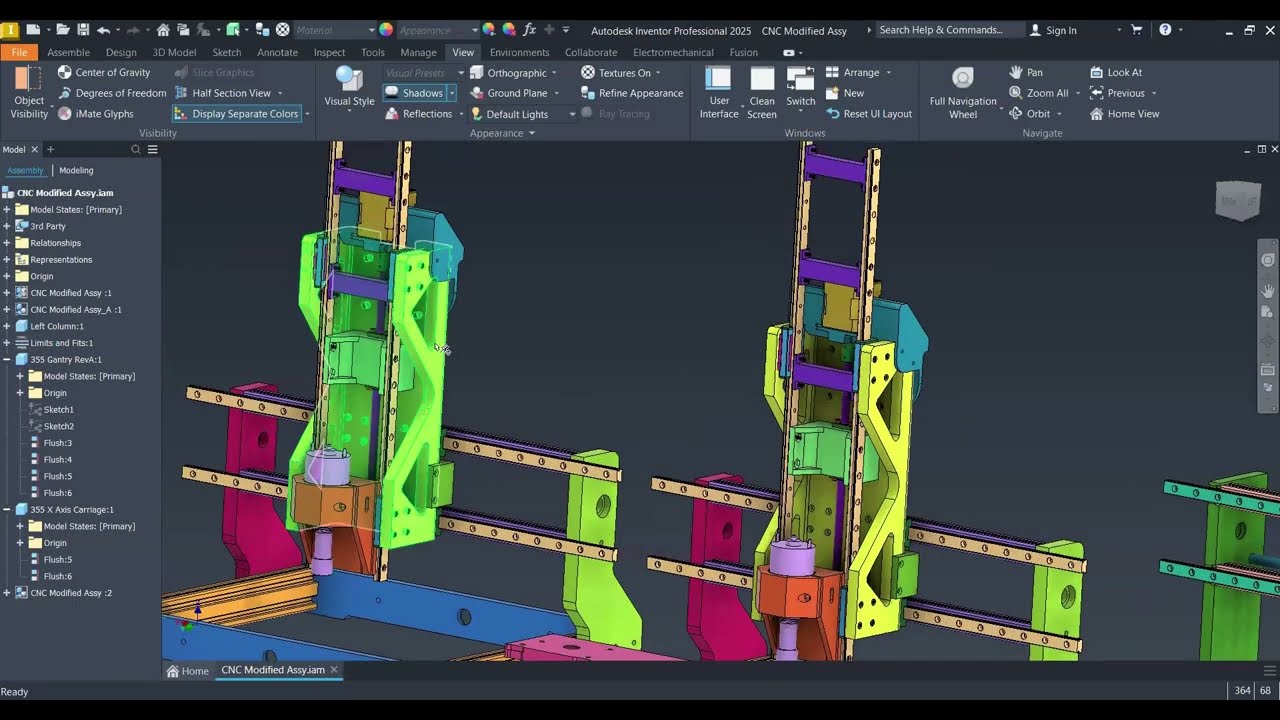Click the Reset UI Layout button
This screenshot has height=720, width=1280.
click(868, 114)
